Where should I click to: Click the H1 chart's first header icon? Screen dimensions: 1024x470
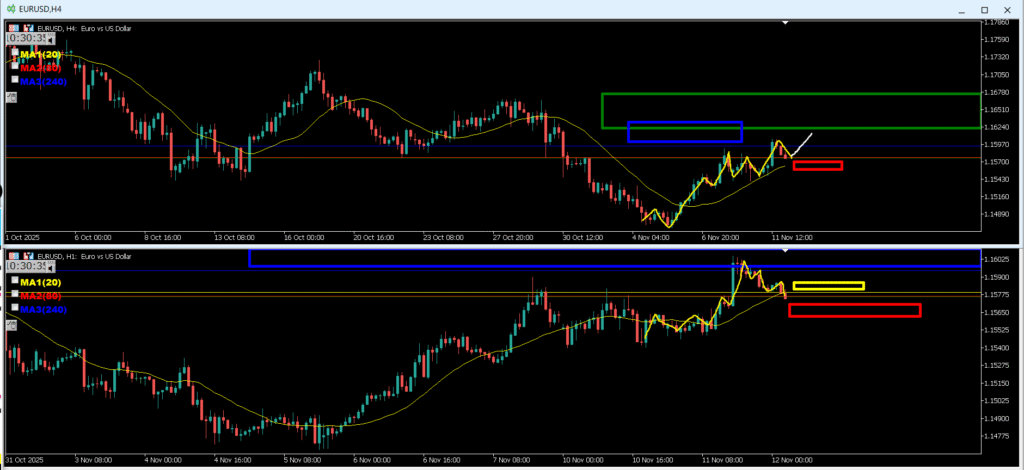(x=12, y=256)
